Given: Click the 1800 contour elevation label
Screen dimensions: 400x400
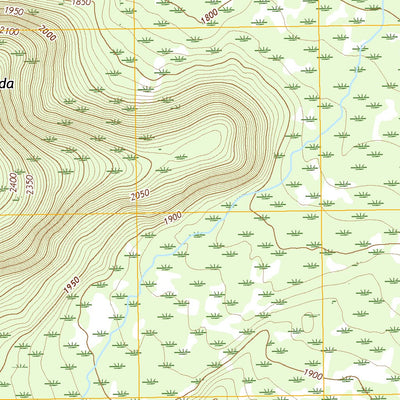Looking at the screenshot, I should pos(210,16).
